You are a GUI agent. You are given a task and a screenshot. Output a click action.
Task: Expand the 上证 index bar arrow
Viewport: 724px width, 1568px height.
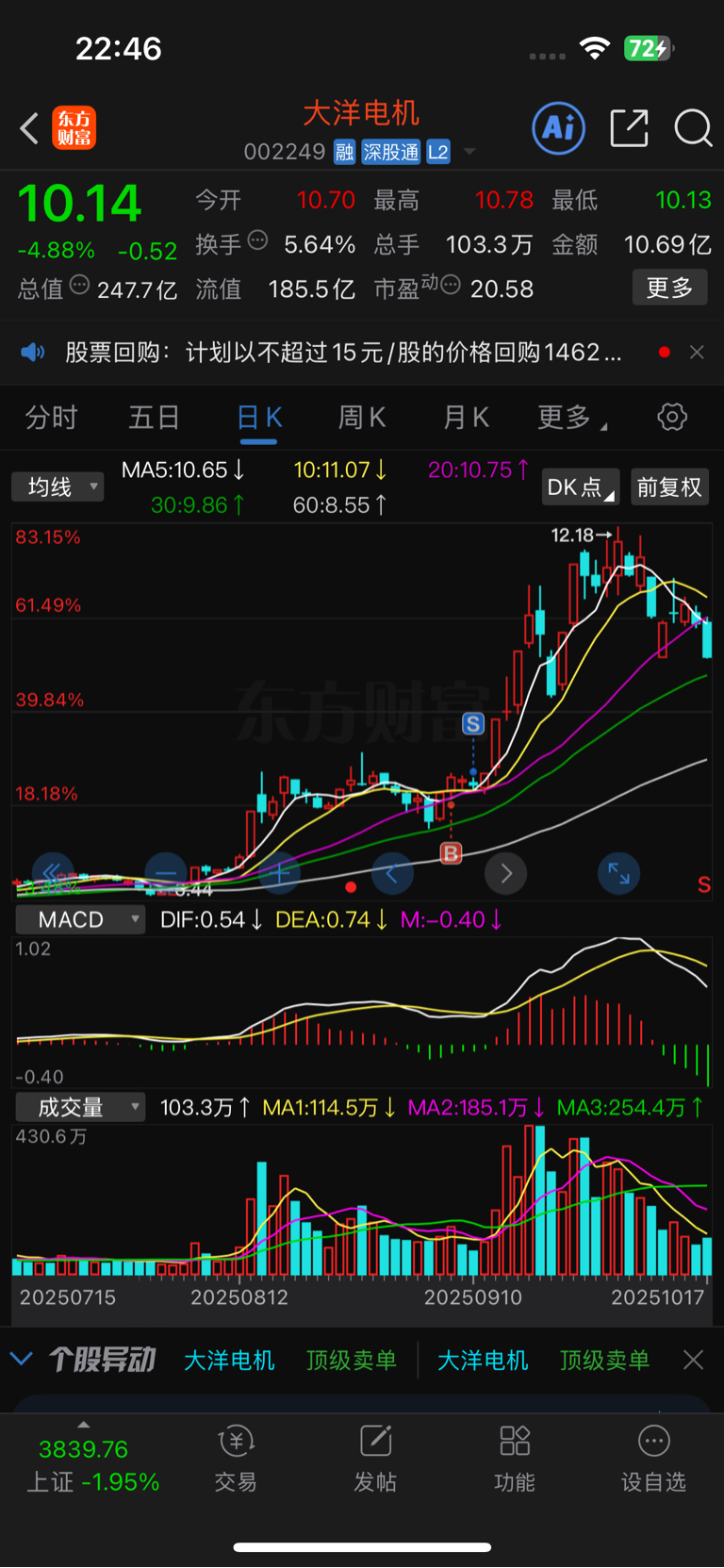pos(84,1425)
